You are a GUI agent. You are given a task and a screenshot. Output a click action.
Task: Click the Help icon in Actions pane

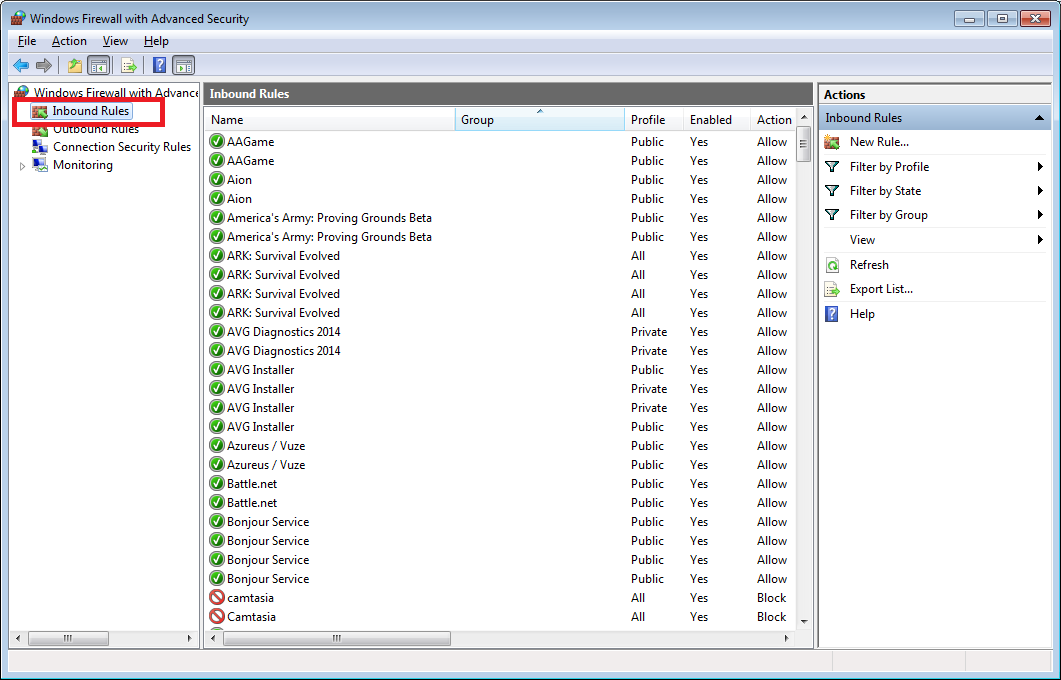click(832, 314)
